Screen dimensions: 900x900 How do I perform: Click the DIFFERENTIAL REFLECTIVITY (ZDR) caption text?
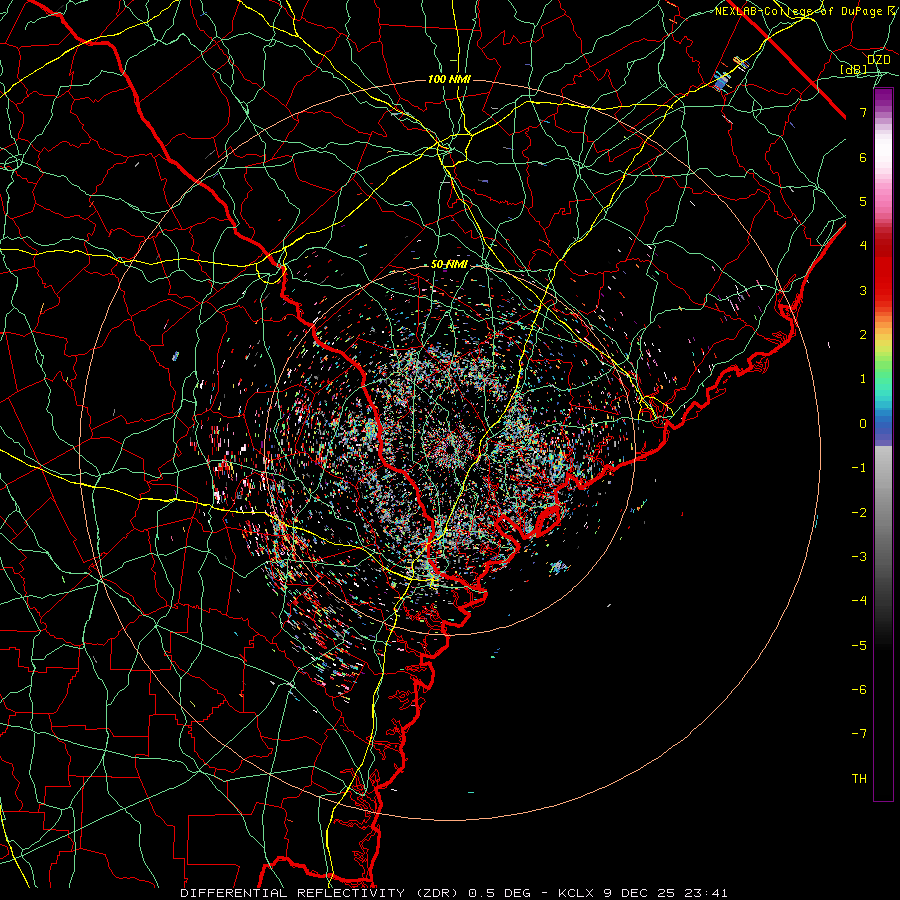(320, 893)
